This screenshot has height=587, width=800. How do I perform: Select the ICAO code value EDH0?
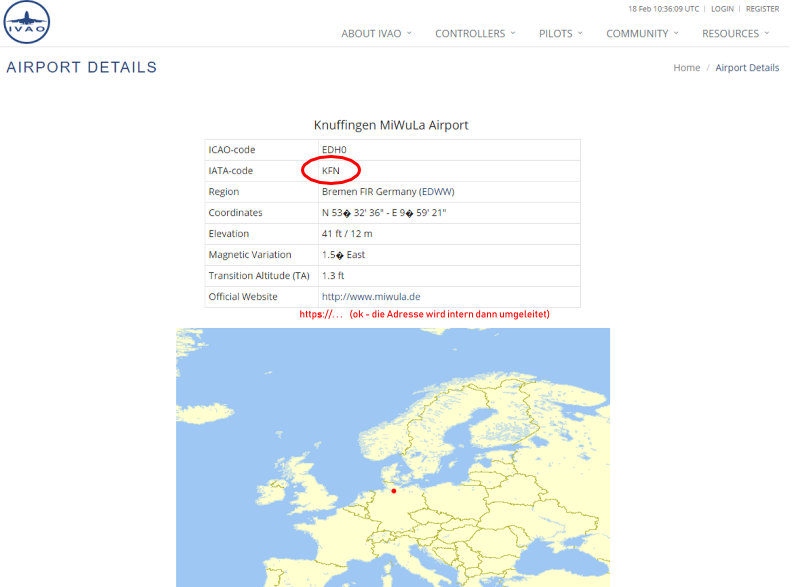[334, 150]
